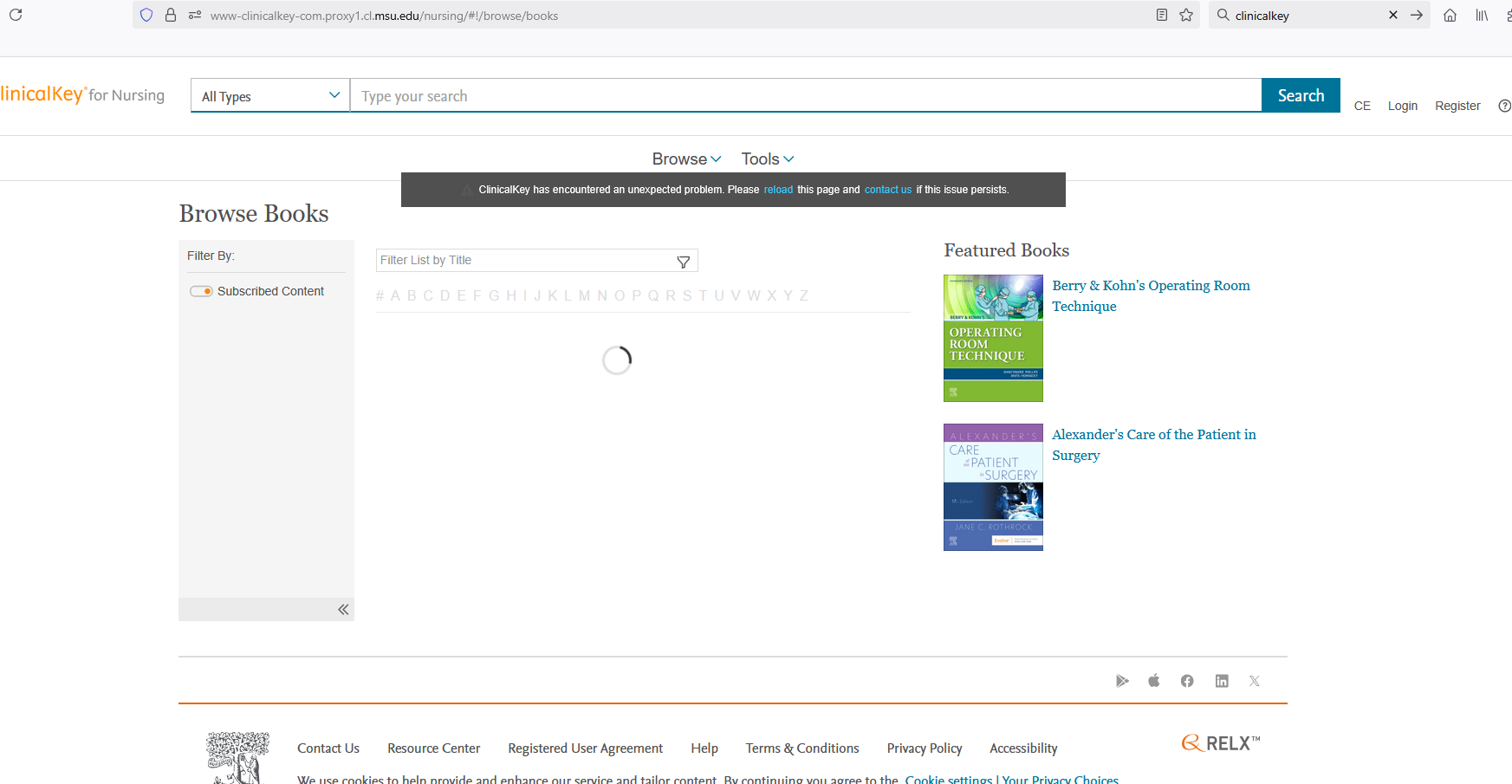Visit the Facebook icon in footer
Screen dimensions: 1512x784
coord(1187,681)
